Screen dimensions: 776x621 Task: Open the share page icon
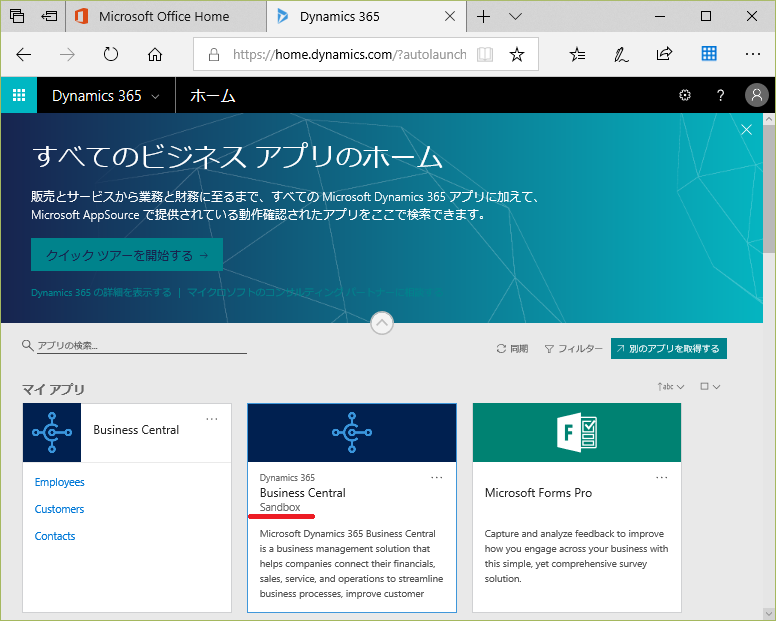[664, 53]
